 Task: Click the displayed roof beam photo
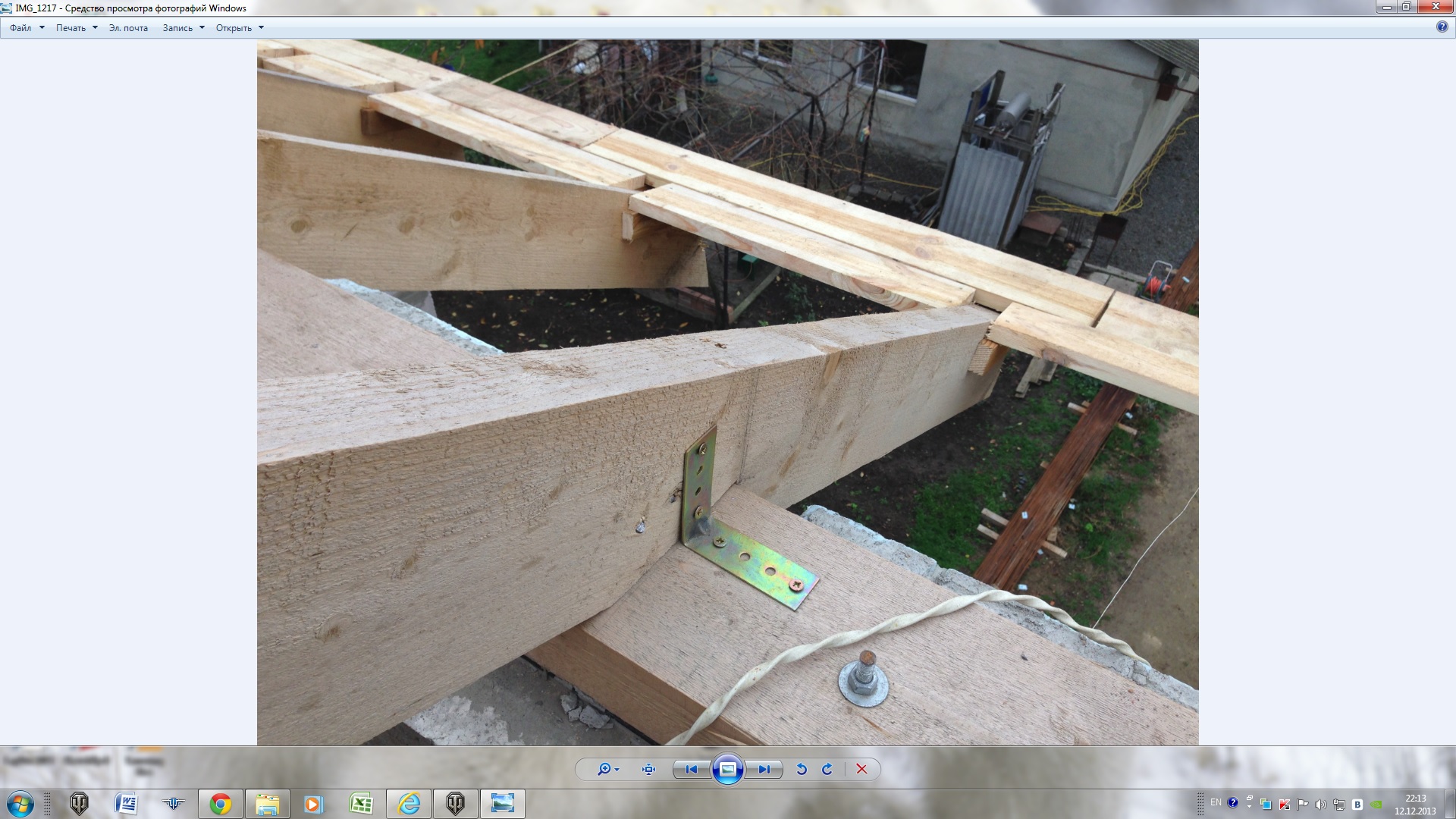click(727, 392)
